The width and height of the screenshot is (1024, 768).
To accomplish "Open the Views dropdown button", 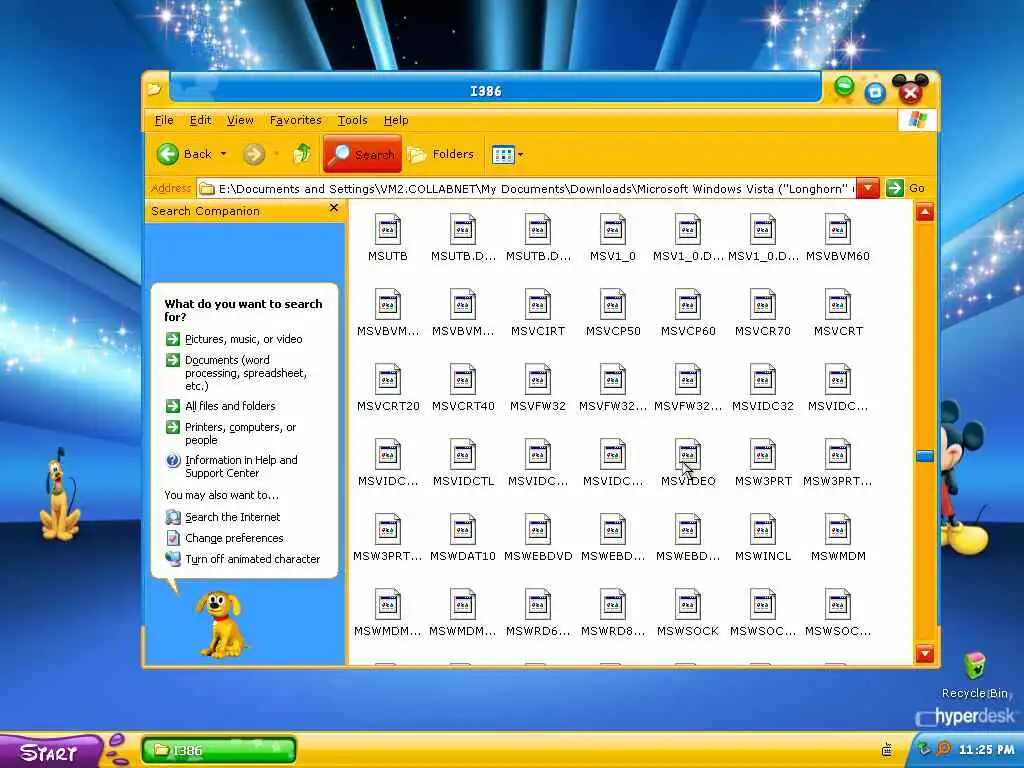I will [507, 155].
